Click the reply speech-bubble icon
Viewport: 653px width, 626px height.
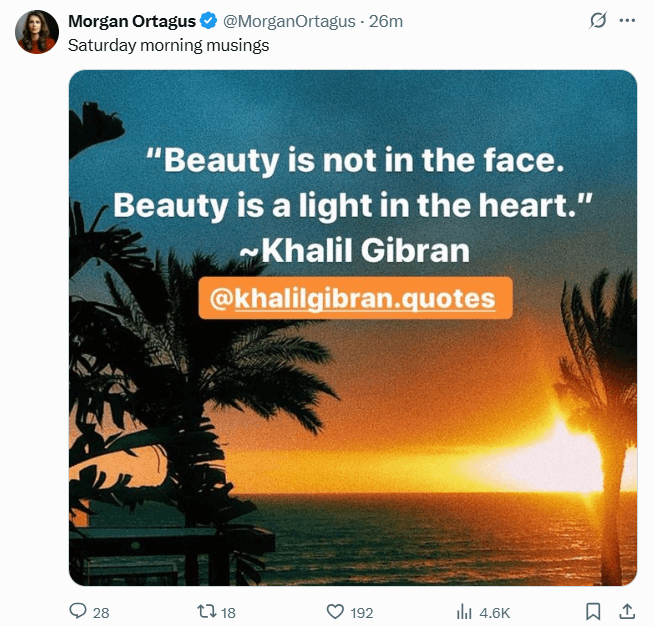77,611
